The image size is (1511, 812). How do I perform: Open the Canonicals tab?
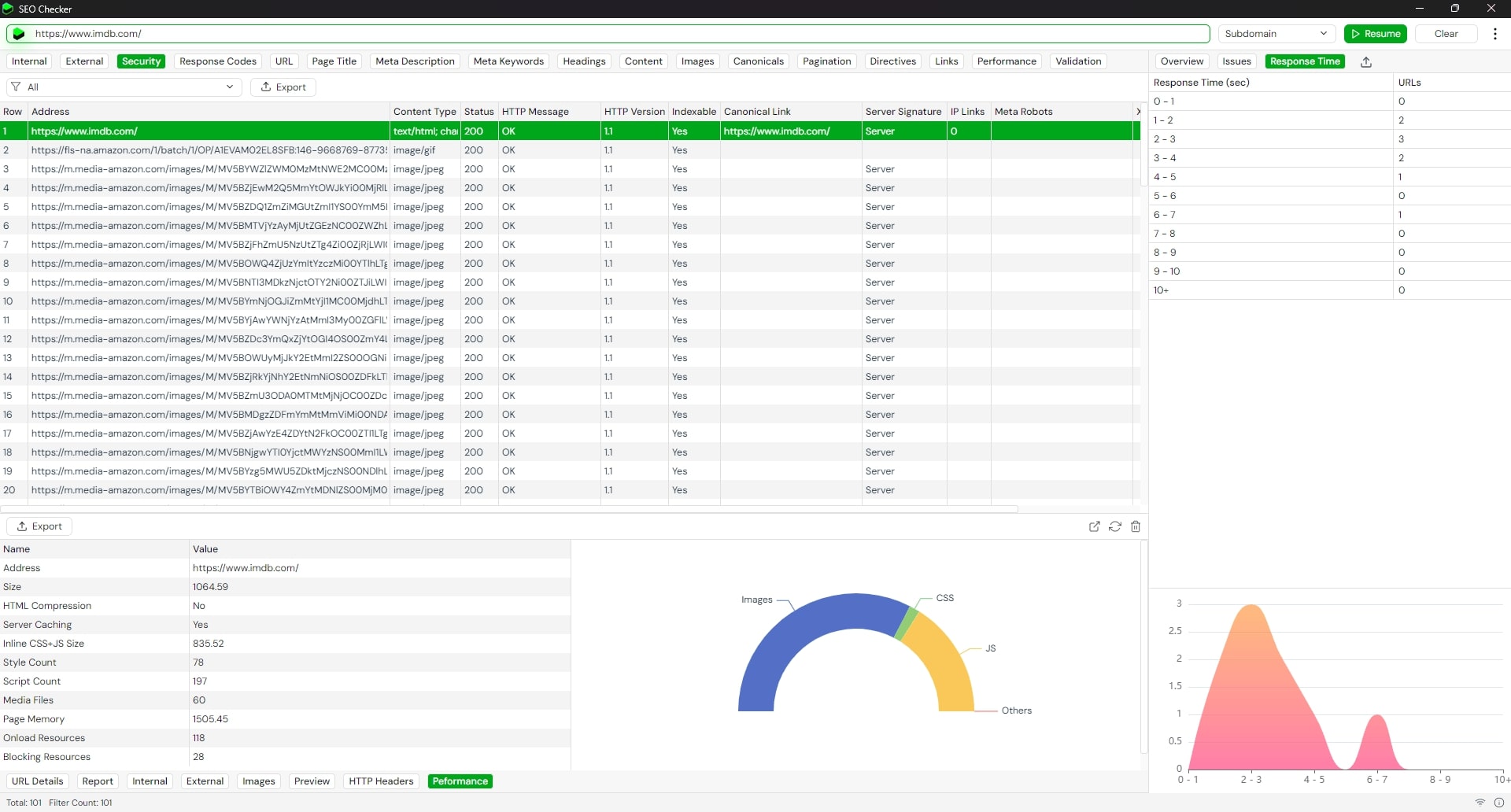point(759,61)
